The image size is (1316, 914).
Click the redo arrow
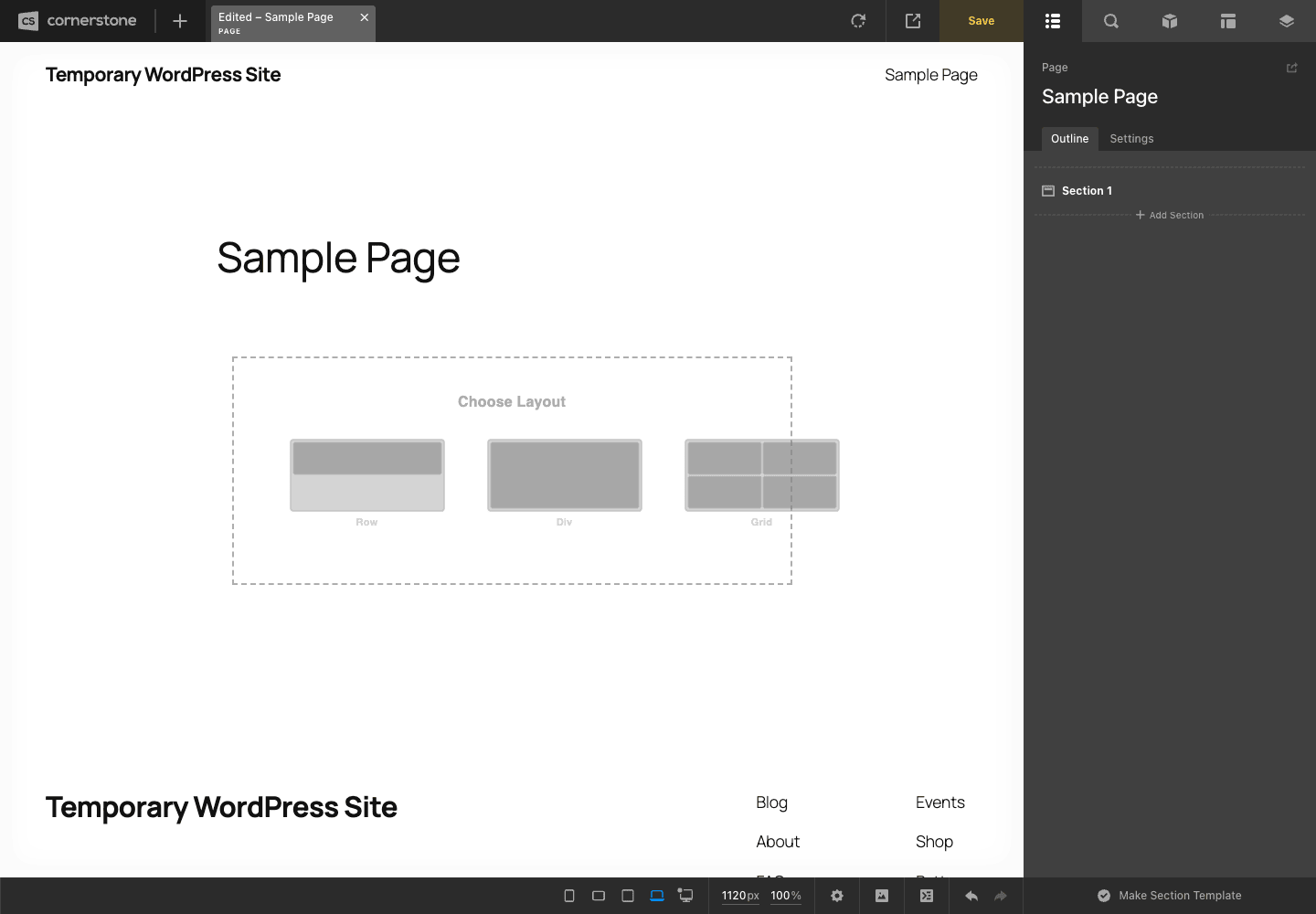pos(1001,896)
